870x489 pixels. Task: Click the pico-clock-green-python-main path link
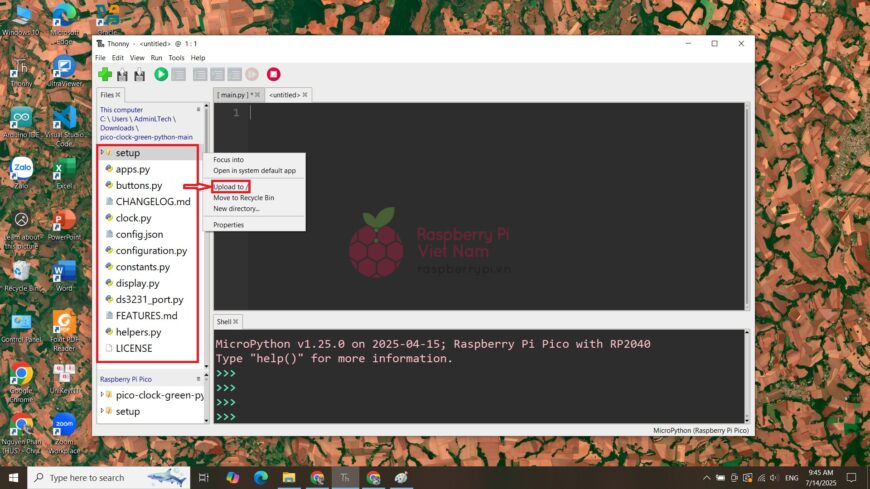point(146,137)
